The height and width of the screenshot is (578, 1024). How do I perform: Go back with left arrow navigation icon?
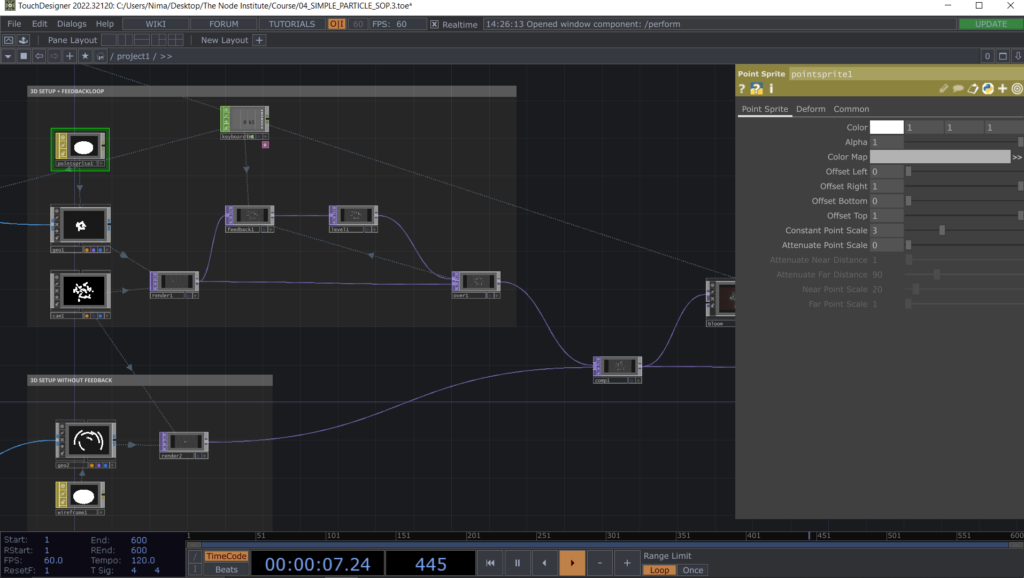coord(39,56)
